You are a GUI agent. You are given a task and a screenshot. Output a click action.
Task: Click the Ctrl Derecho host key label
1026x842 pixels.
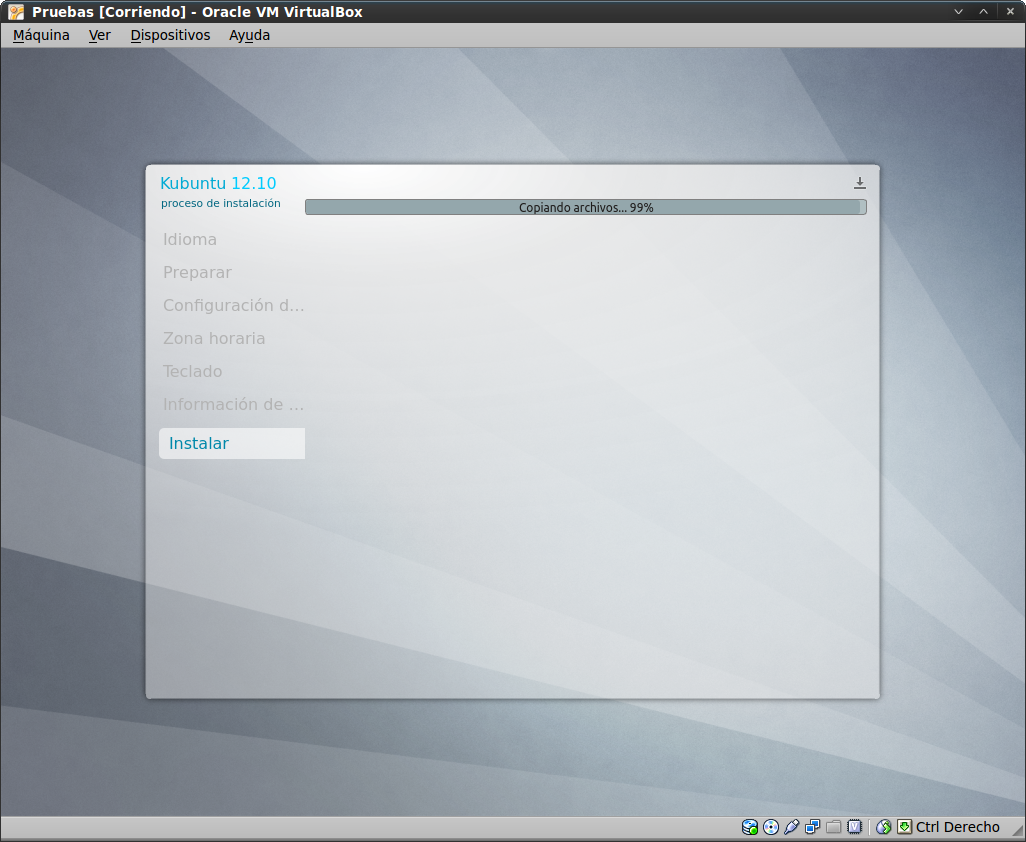click(957, 827)
